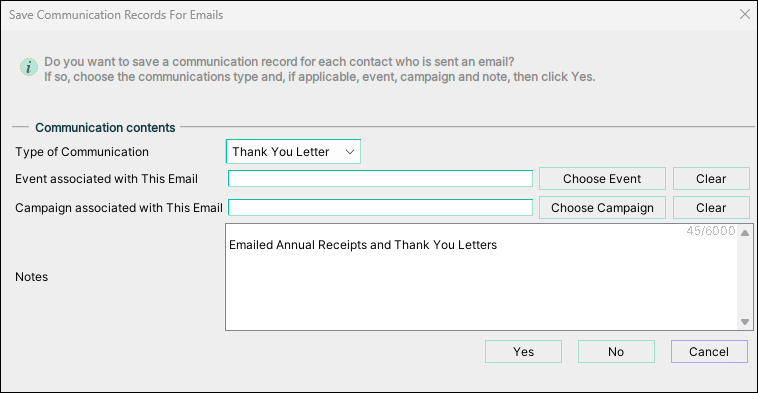Viewport: 758px width, 393px height.
Task: Click the dialog title bar text
Action: 116,15
